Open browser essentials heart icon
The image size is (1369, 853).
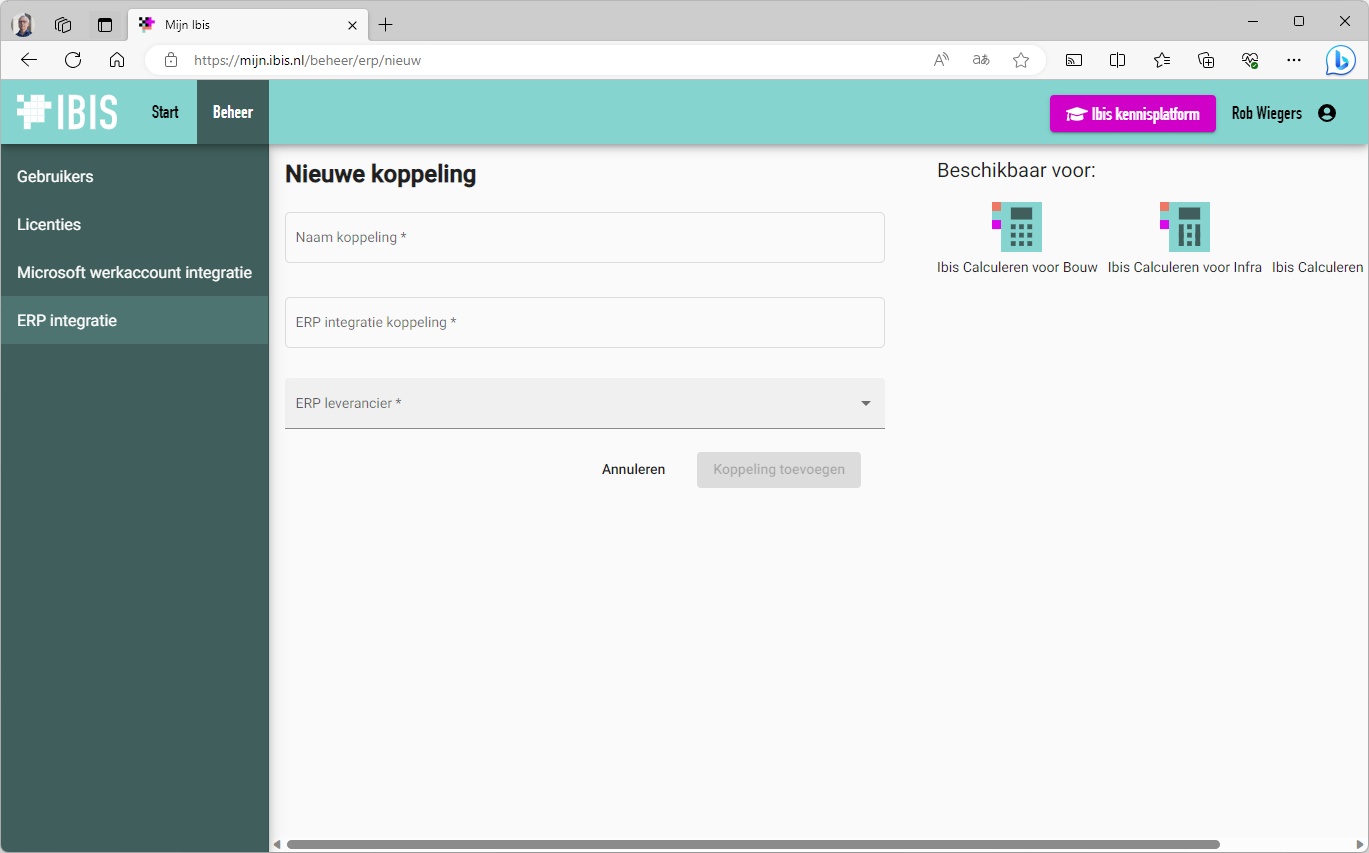click(1250, 60)
